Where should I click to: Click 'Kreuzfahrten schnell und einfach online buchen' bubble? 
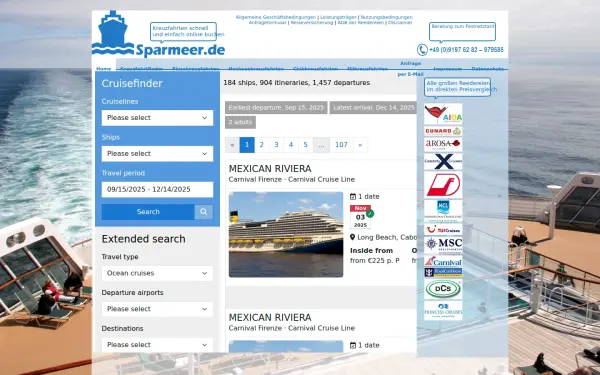point(183,31)
